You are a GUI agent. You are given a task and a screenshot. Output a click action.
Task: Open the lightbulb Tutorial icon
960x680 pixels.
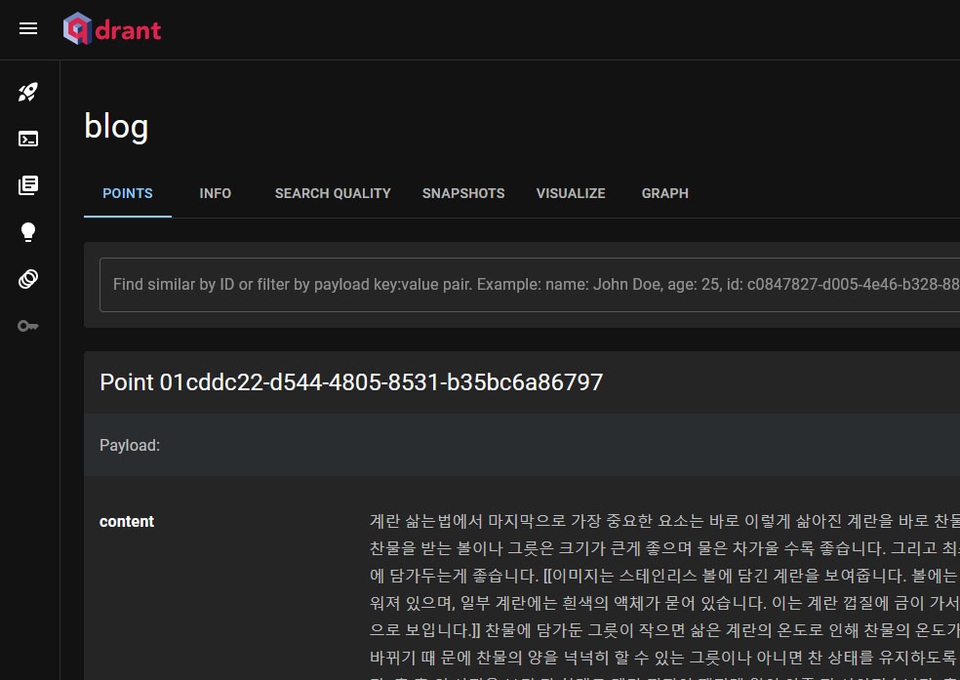[x=28, y=232]
